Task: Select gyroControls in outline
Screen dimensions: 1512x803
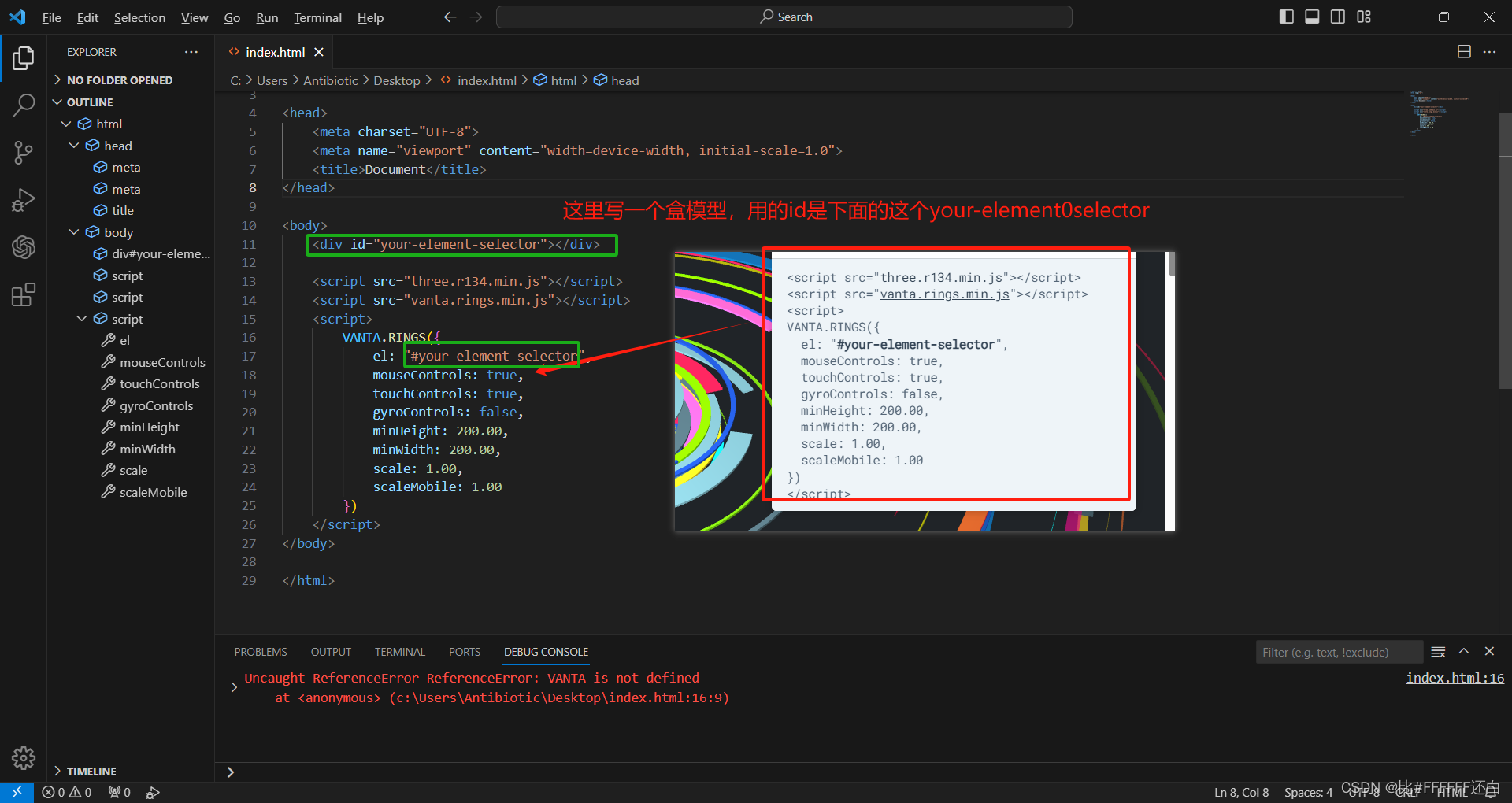Action: pos(156,405)
